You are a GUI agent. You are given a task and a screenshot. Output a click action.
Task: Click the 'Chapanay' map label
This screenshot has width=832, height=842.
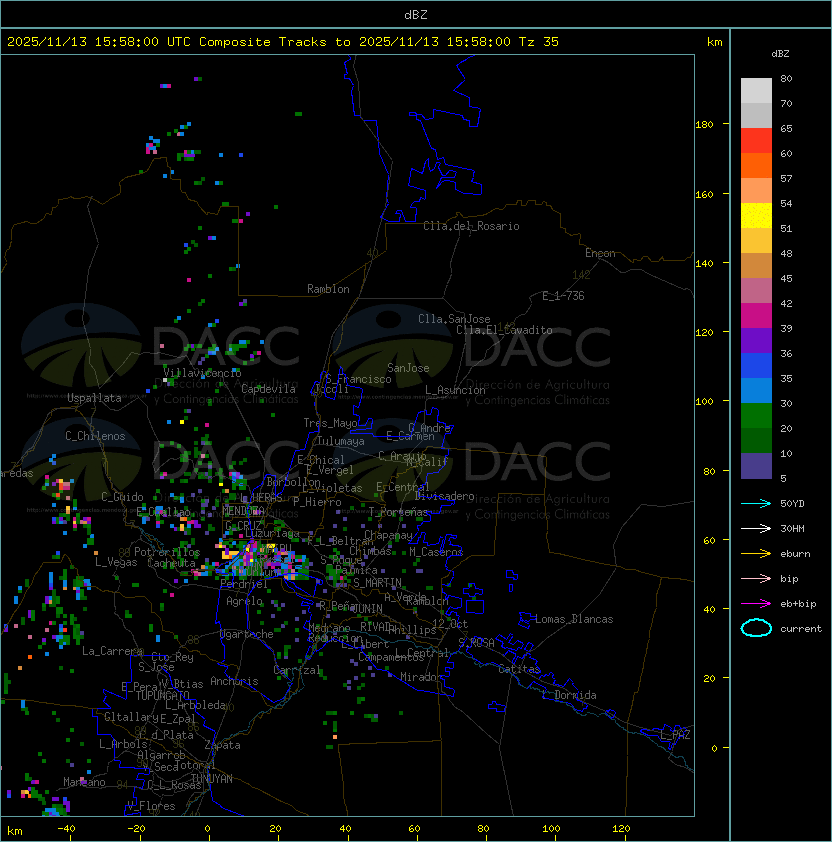pos(388,535)
